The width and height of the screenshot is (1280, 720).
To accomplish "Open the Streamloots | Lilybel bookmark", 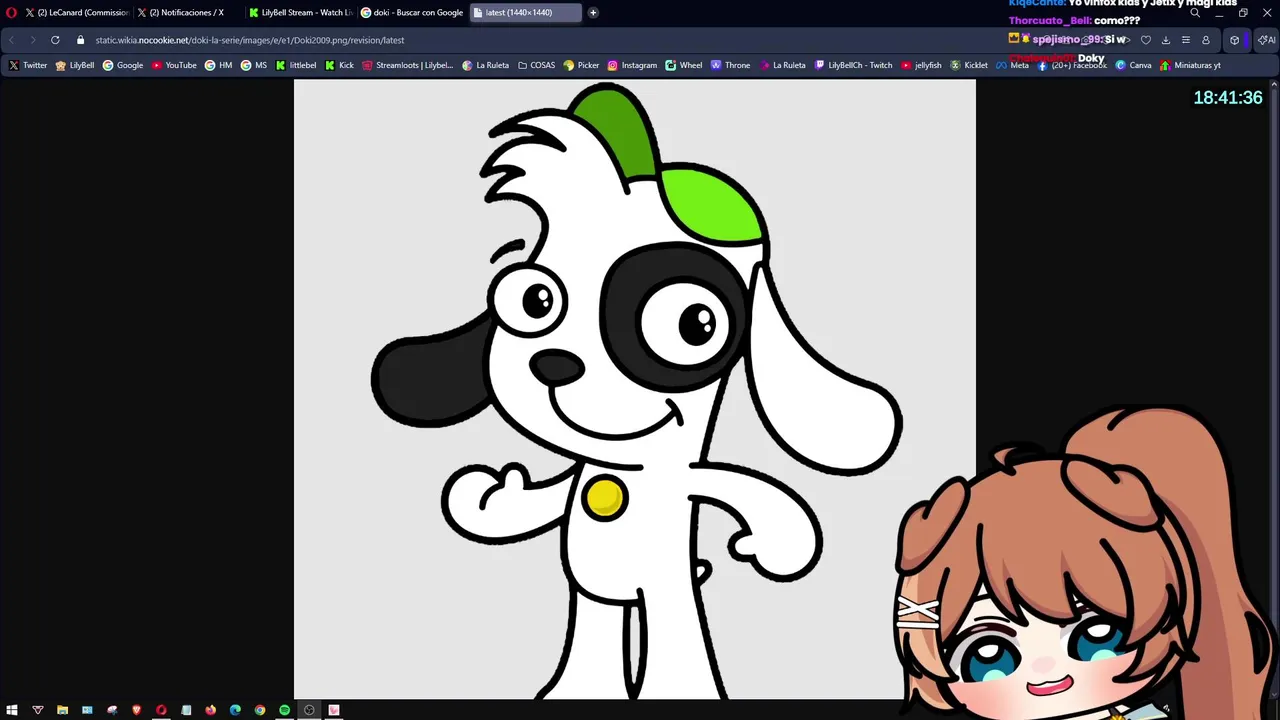I will pos(408,65).
